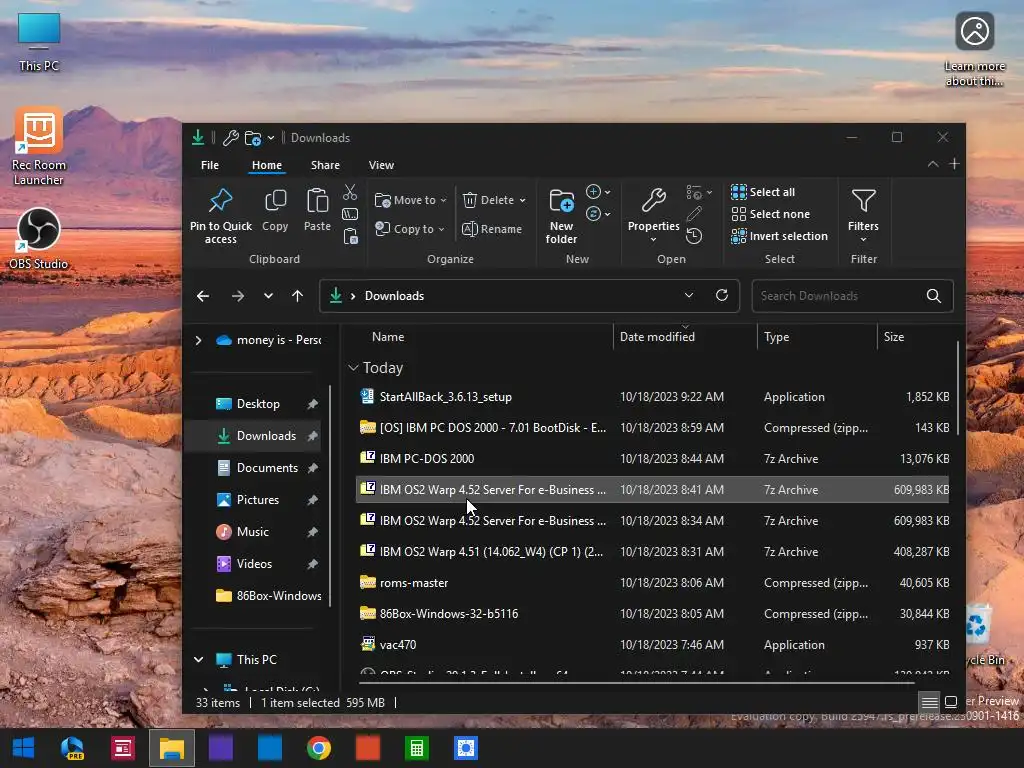Collapse the ribbon with the chevron
The width and height of the screenshot is (1024, 768).
pos(933,164)
